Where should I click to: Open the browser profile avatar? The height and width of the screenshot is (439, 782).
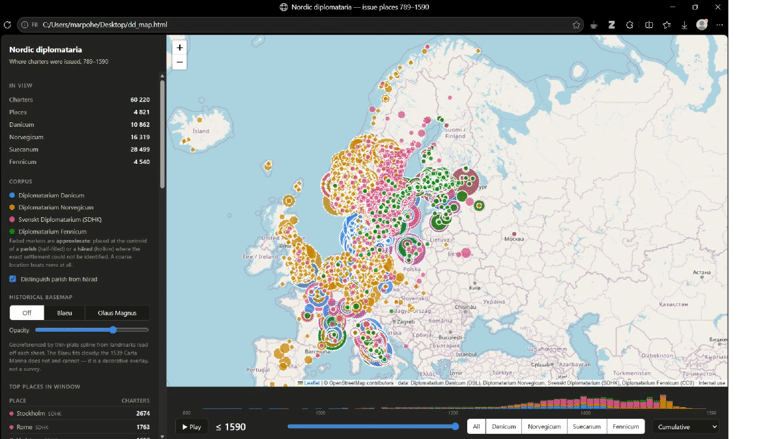pyautogui.click(x=702, y=24)
